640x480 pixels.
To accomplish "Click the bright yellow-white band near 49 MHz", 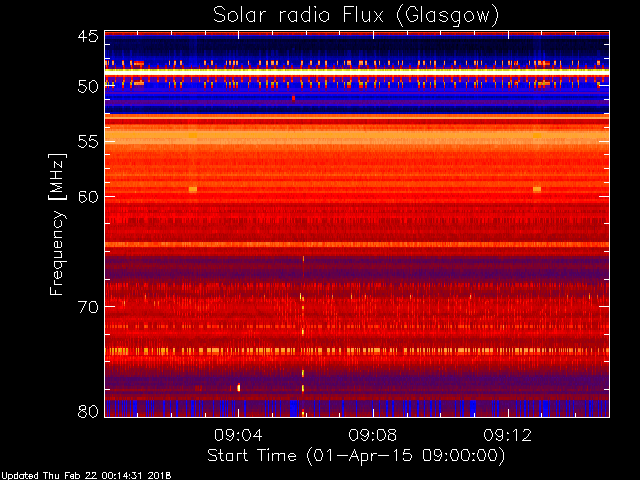I will (357, 71).
